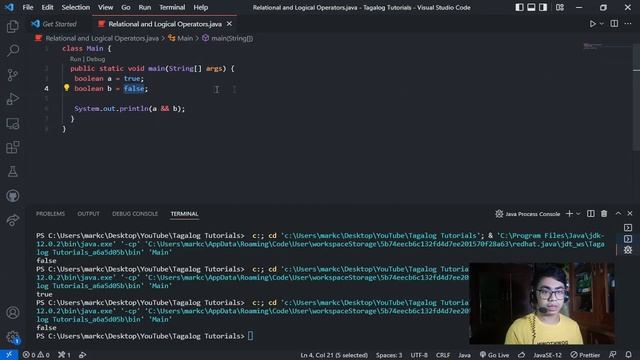Image resolution: width=640 pixels, height=360 pixels.
Task: Place cursor at terminal prompt input
Action: 250,336
